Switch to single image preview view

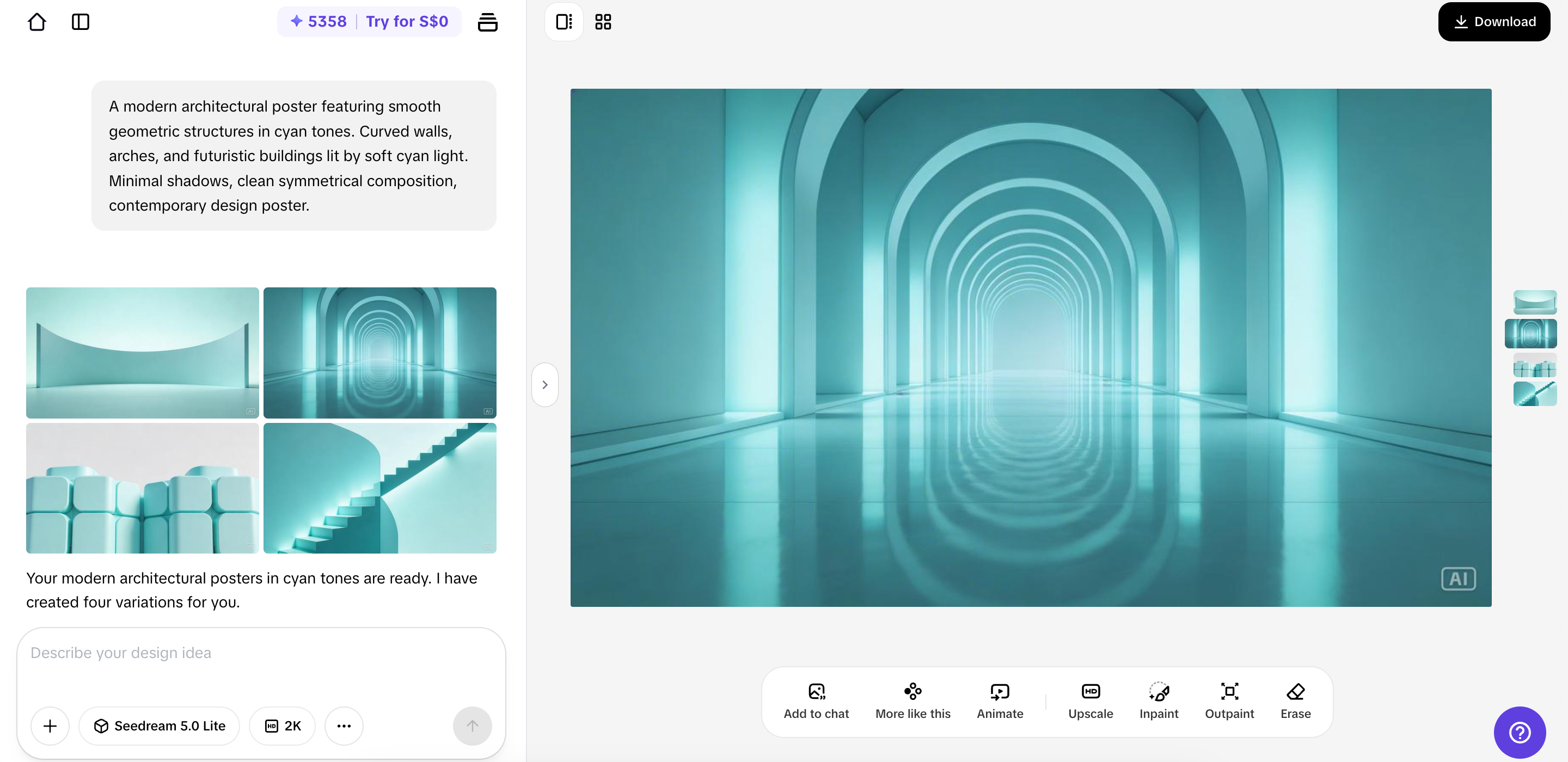(x=563, y=22)
